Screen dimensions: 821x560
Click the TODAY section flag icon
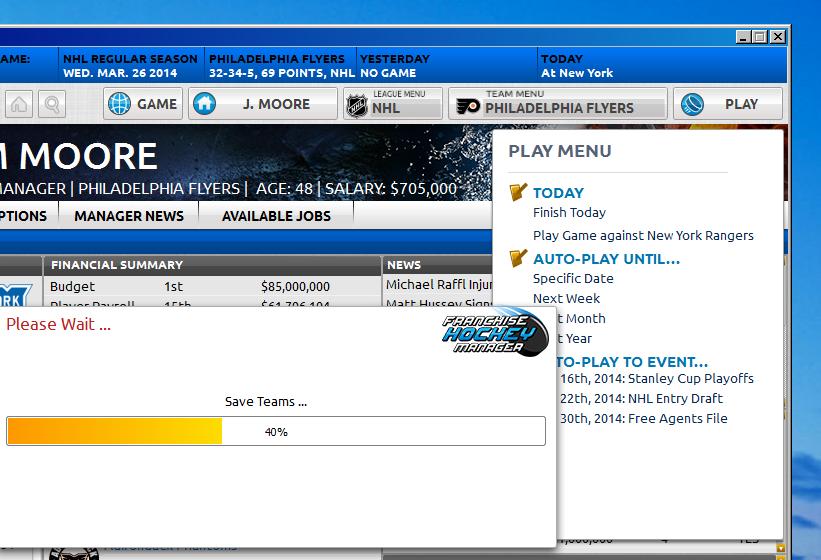tap(518, 192)
